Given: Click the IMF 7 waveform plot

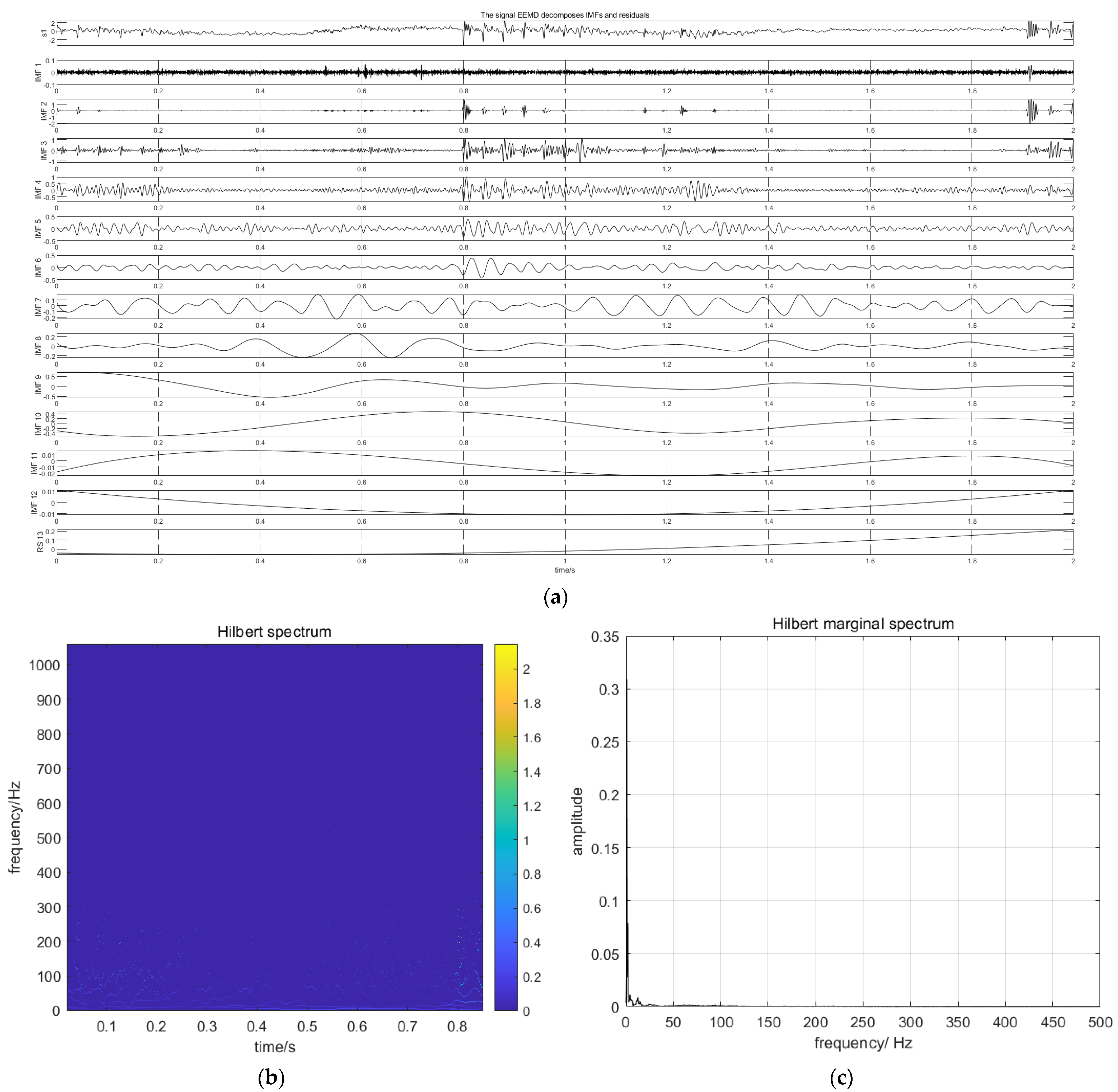Looking at the screenshot, I should point(564,307).
